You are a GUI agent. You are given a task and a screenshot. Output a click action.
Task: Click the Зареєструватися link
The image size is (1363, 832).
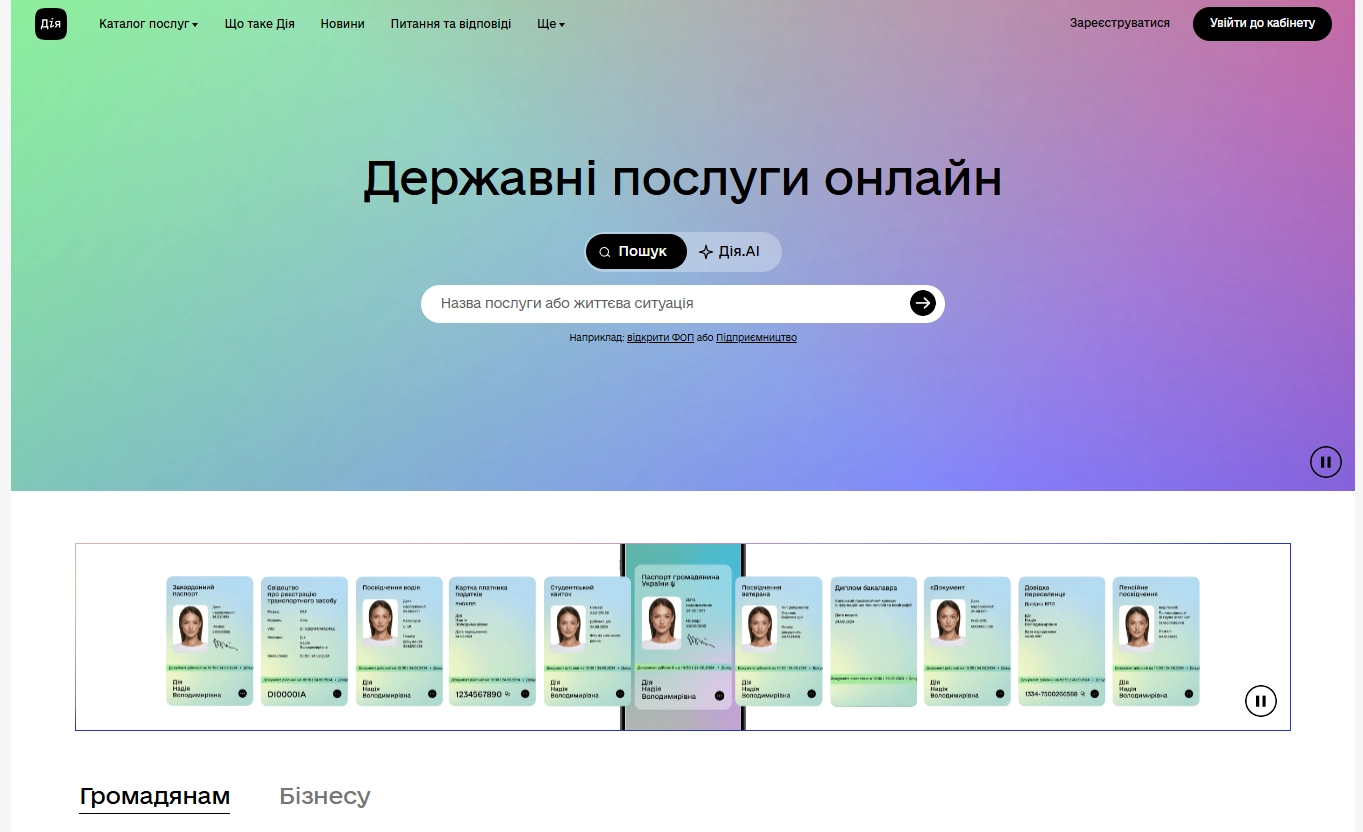click(1120, 23)
